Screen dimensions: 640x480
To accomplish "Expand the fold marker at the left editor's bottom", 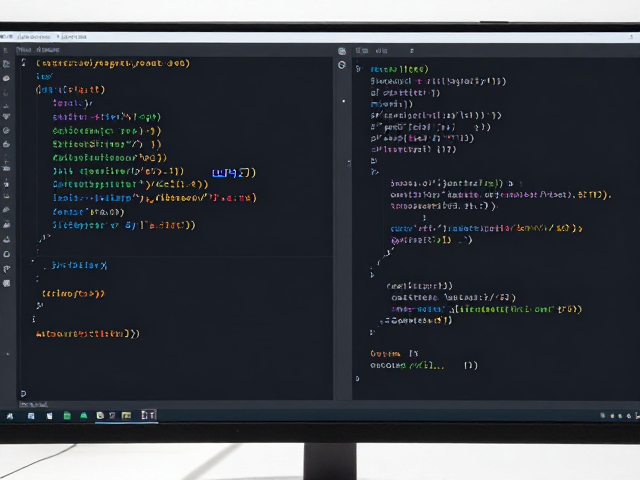I will [23, 394].
